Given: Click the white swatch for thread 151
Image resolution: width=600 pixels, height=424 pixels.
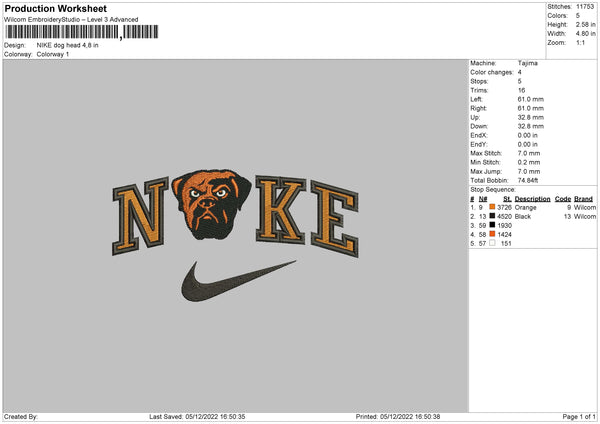Looking at the screenshot, I should coord(492,243).
